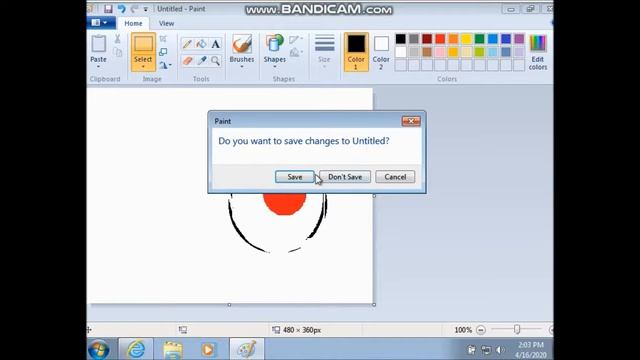
Task: Open the Windows Start orb
Action: pyautogui.click(x=99, y=350)
